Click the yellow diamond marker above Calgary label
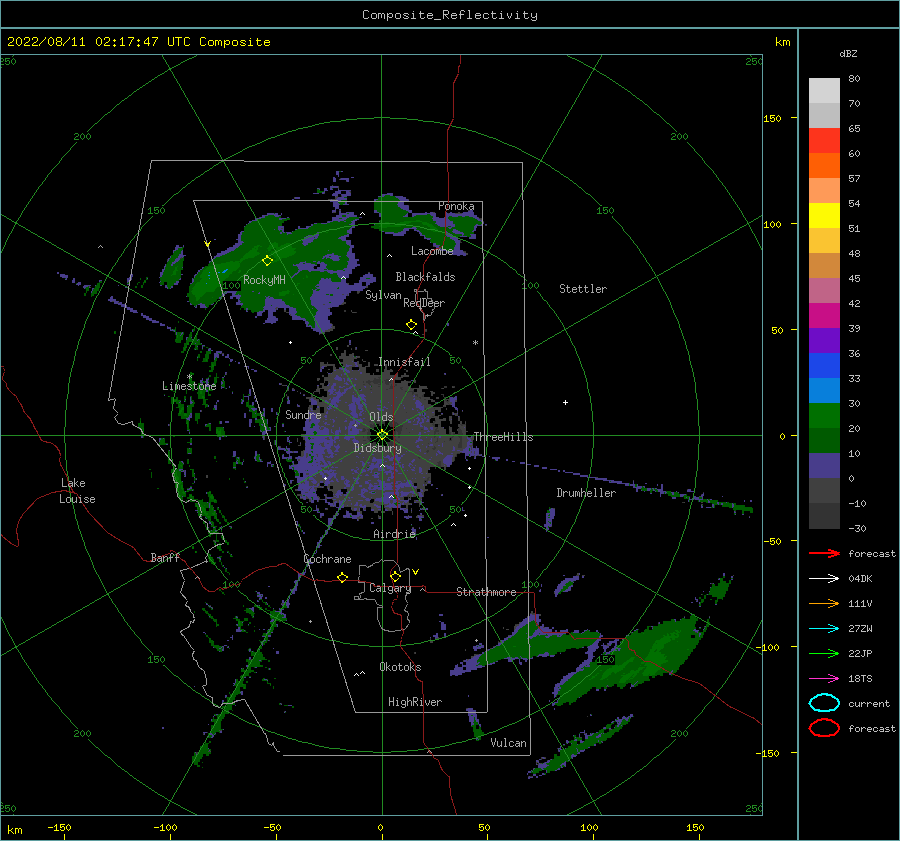This screenshot has height=841, width=900. pos(395,576)
